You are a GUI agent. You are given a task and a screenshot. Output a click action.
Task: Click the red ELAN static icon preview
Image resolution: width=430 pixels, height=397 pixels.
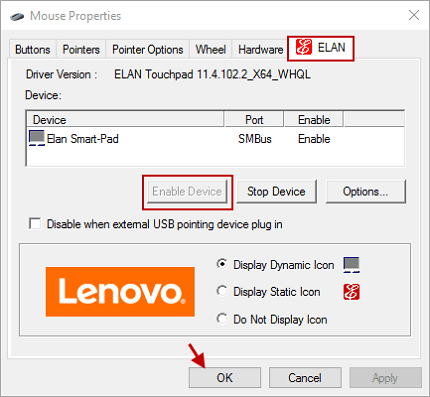pyautogui.click(x=351, y=292)
